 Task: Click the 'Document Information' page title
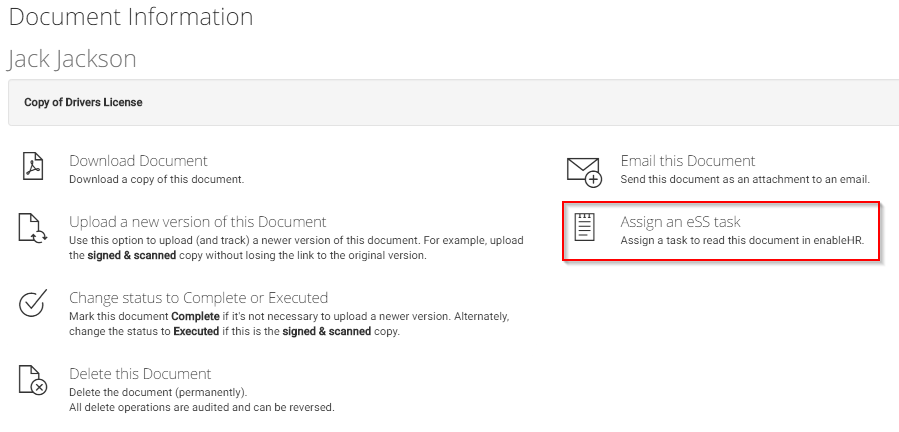point(130,17)
